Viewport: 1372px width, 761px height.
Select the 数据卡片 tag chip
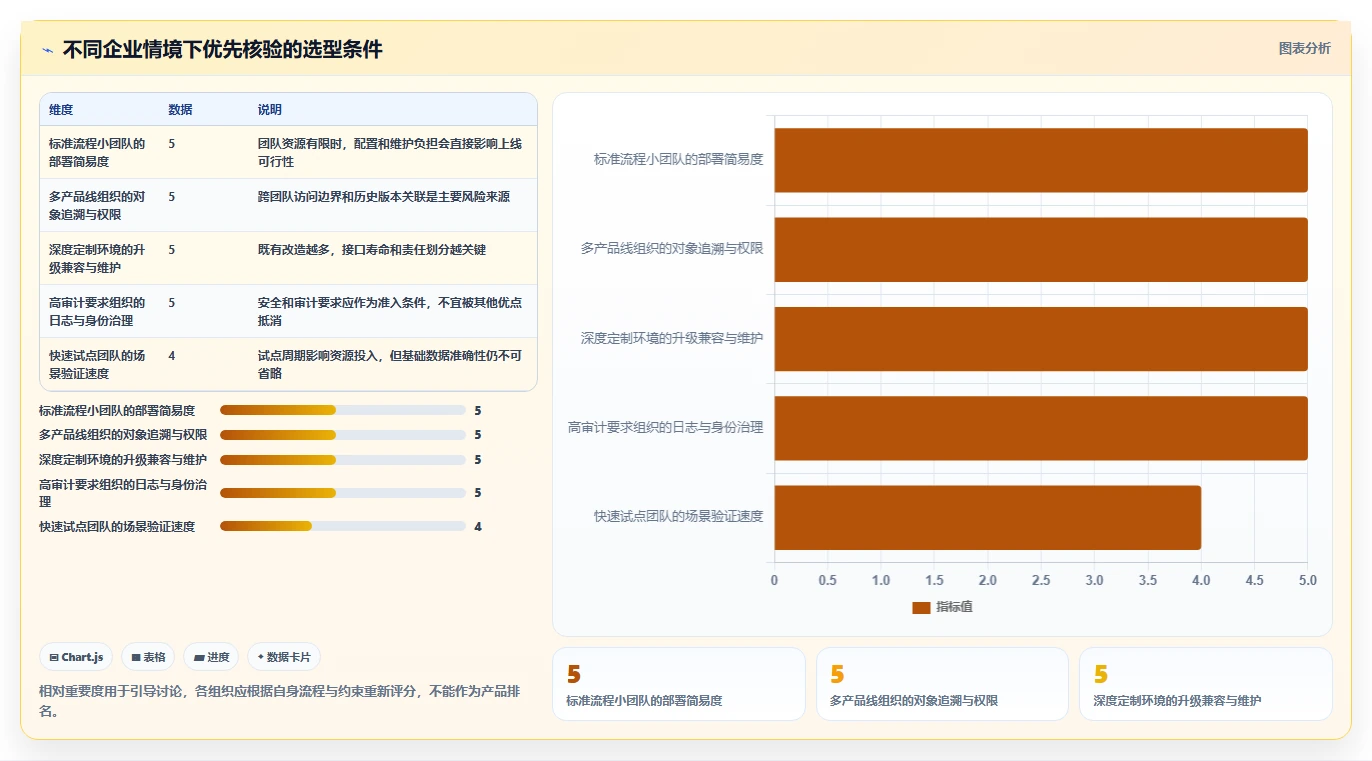pyautogui.click(x=284, y=657)
